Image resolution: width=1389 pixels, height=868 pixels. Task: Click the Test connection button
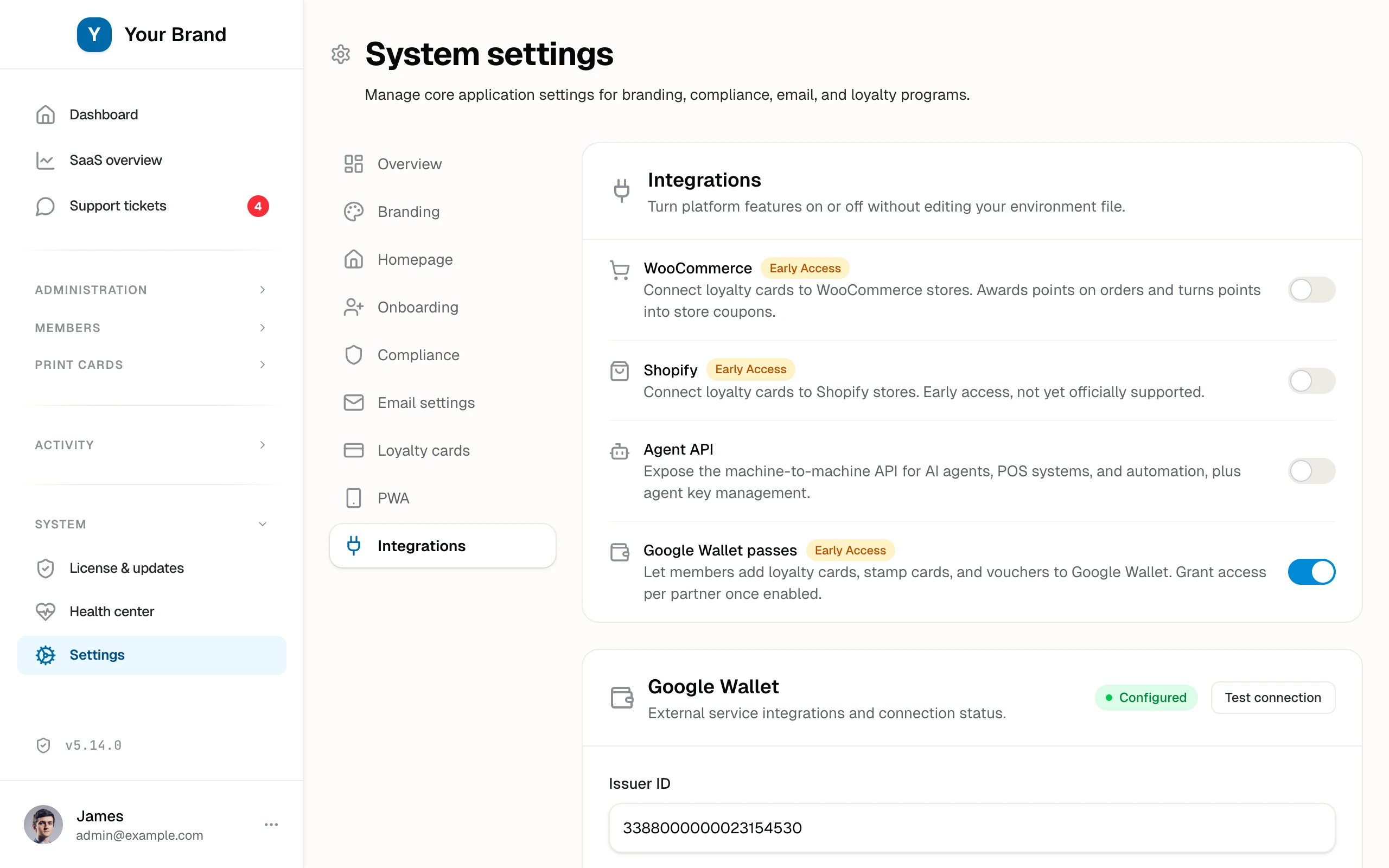pos(1272,698)
